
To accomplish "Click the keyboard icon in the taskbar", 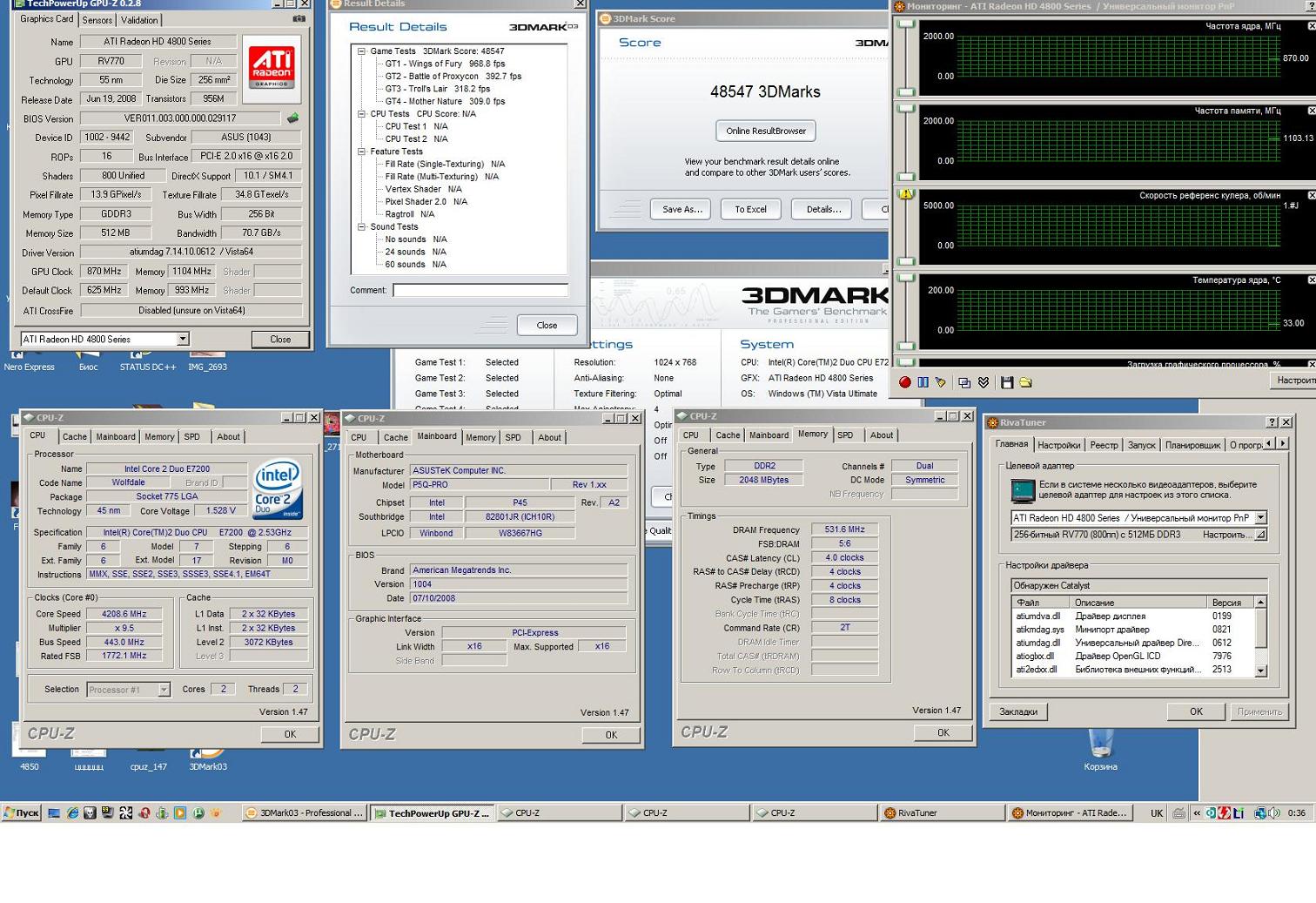I will 1178,813.
